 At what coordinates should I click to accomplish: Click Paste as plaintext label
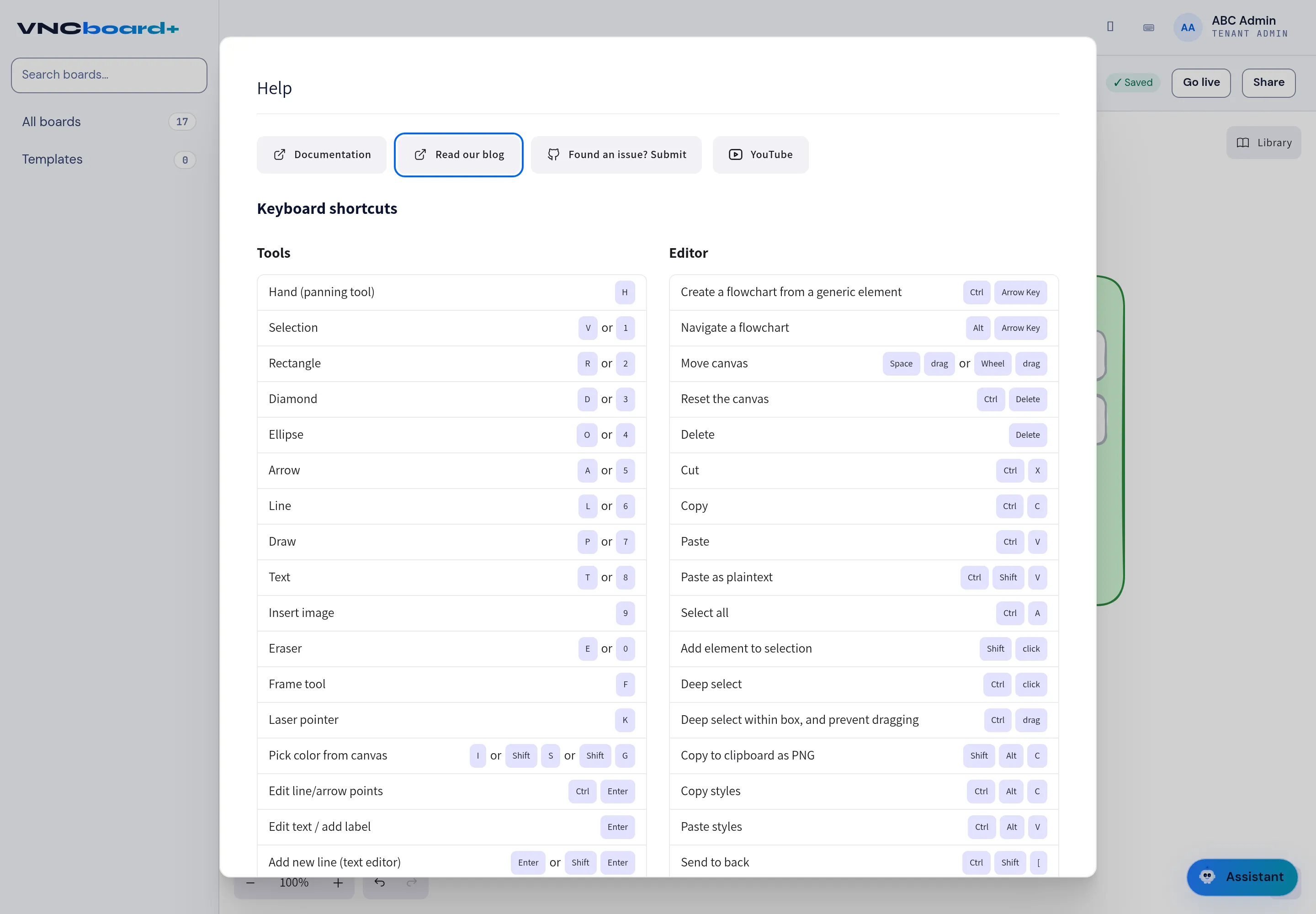click(726, 577)
